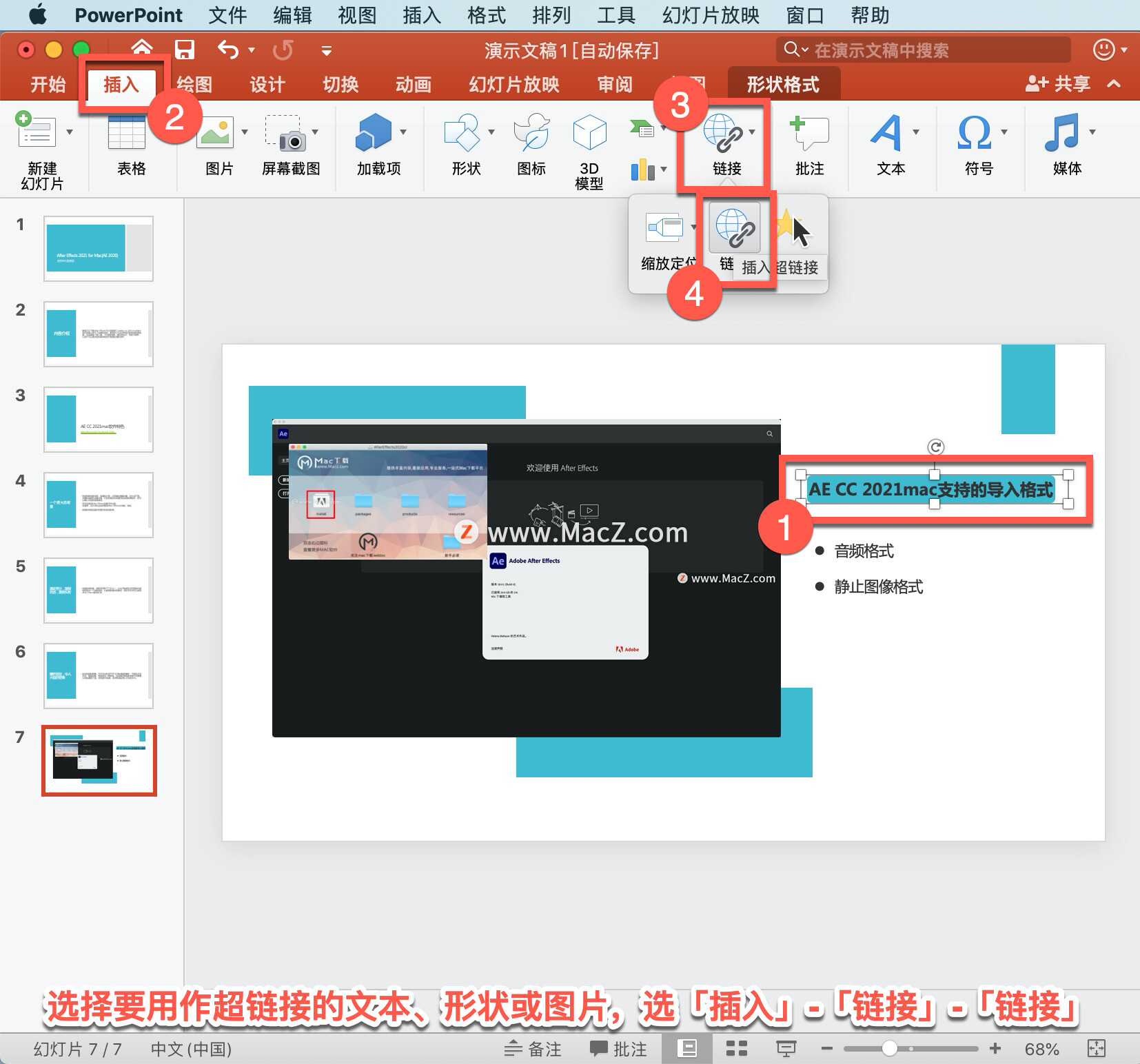Switch to the 设计 ribbon tab

click(267, 84)
